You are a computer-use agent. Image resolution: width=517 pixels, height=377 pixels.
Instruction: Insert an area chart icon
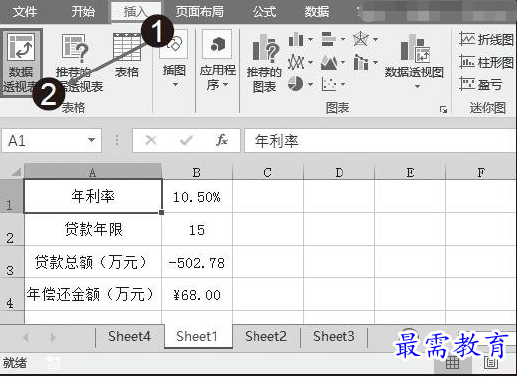pos(329,62)
